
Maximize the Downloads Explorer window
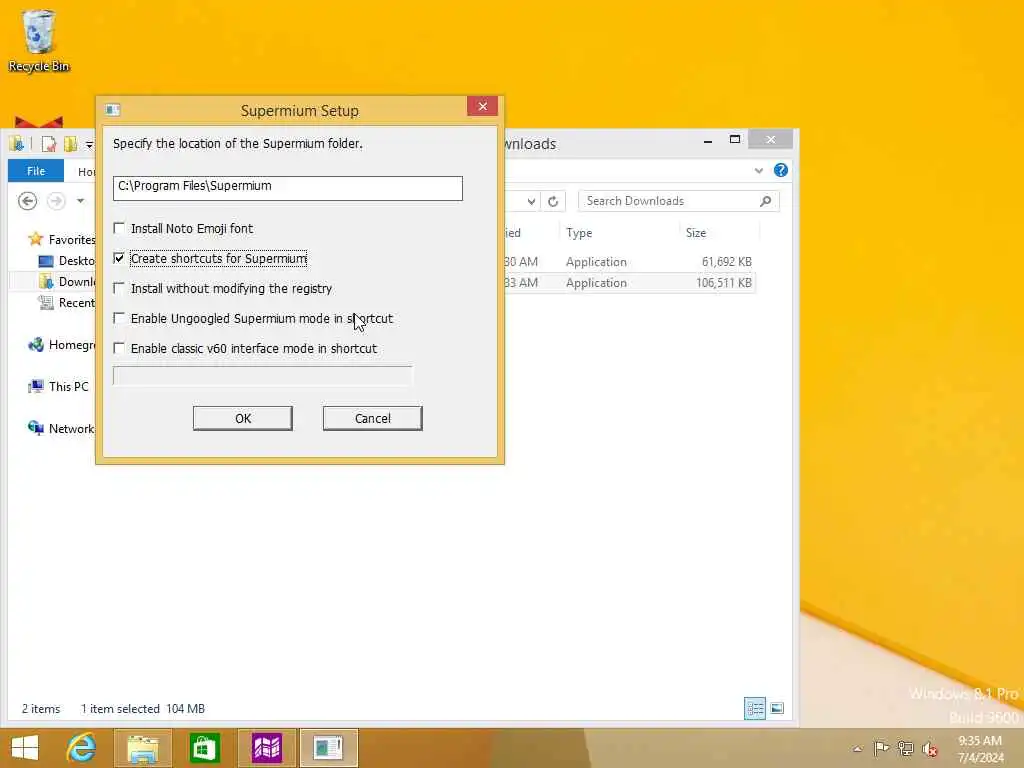[735, 140]
